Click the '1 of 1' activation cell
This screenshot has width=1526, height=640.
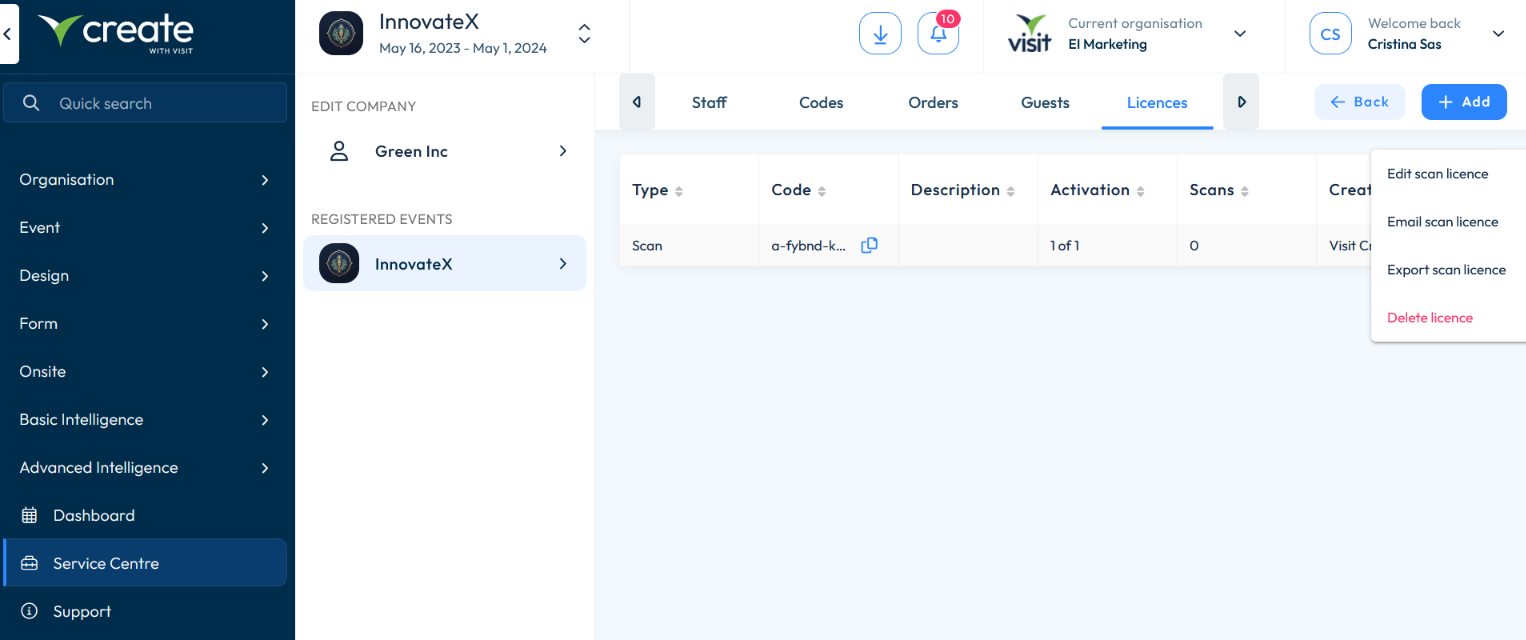click(1107, 246)
